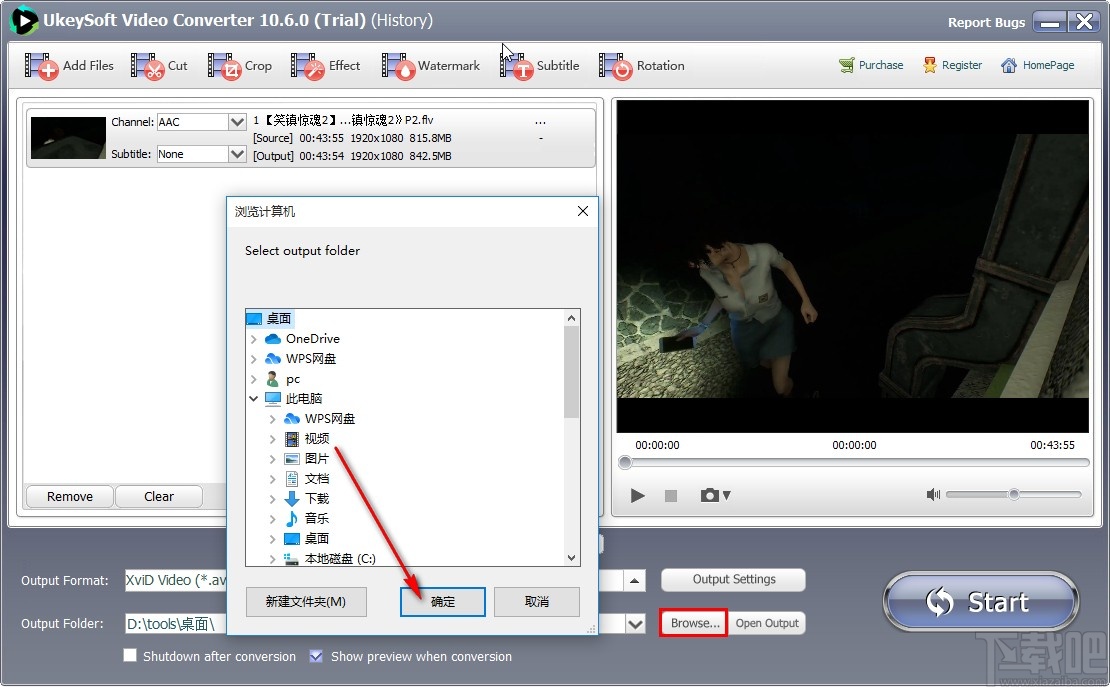
Task: Click the Add Files toolbar icon
Action: tap(41, 66)
